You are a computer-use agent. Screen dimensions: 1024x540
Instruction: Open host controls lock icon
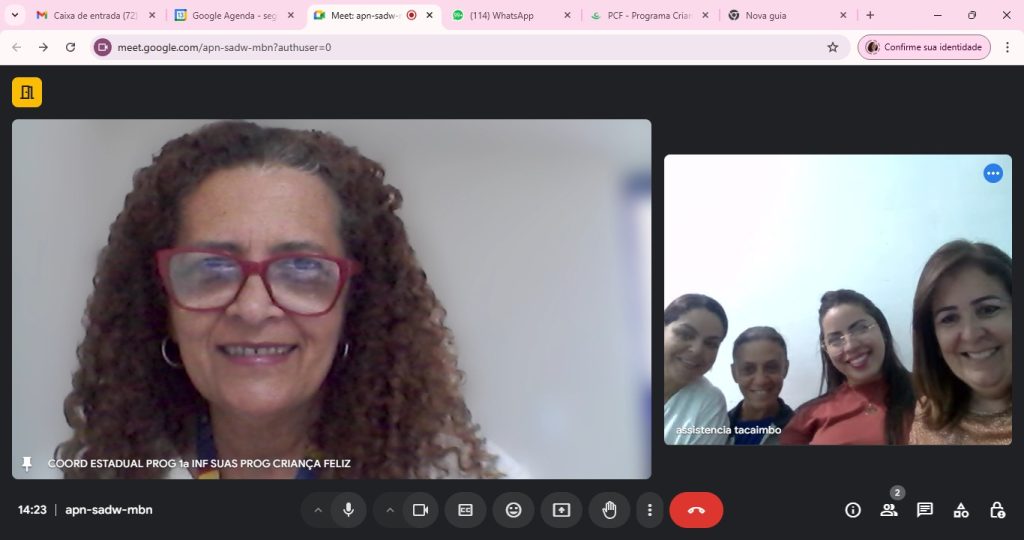(997, 510)
